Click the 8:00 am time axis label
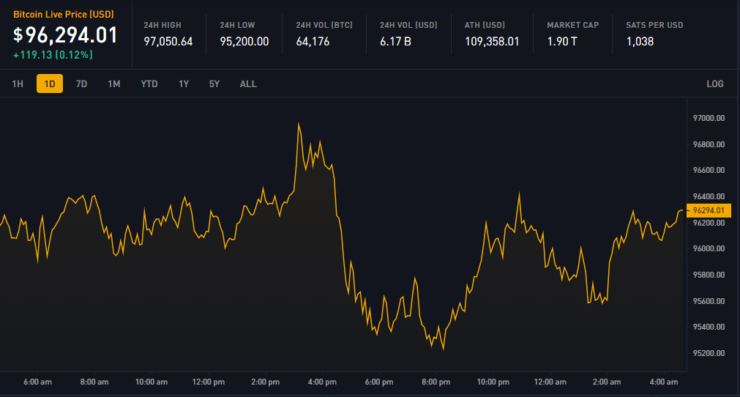The width and height of the screenshot is (740, 397). point(94,382)
